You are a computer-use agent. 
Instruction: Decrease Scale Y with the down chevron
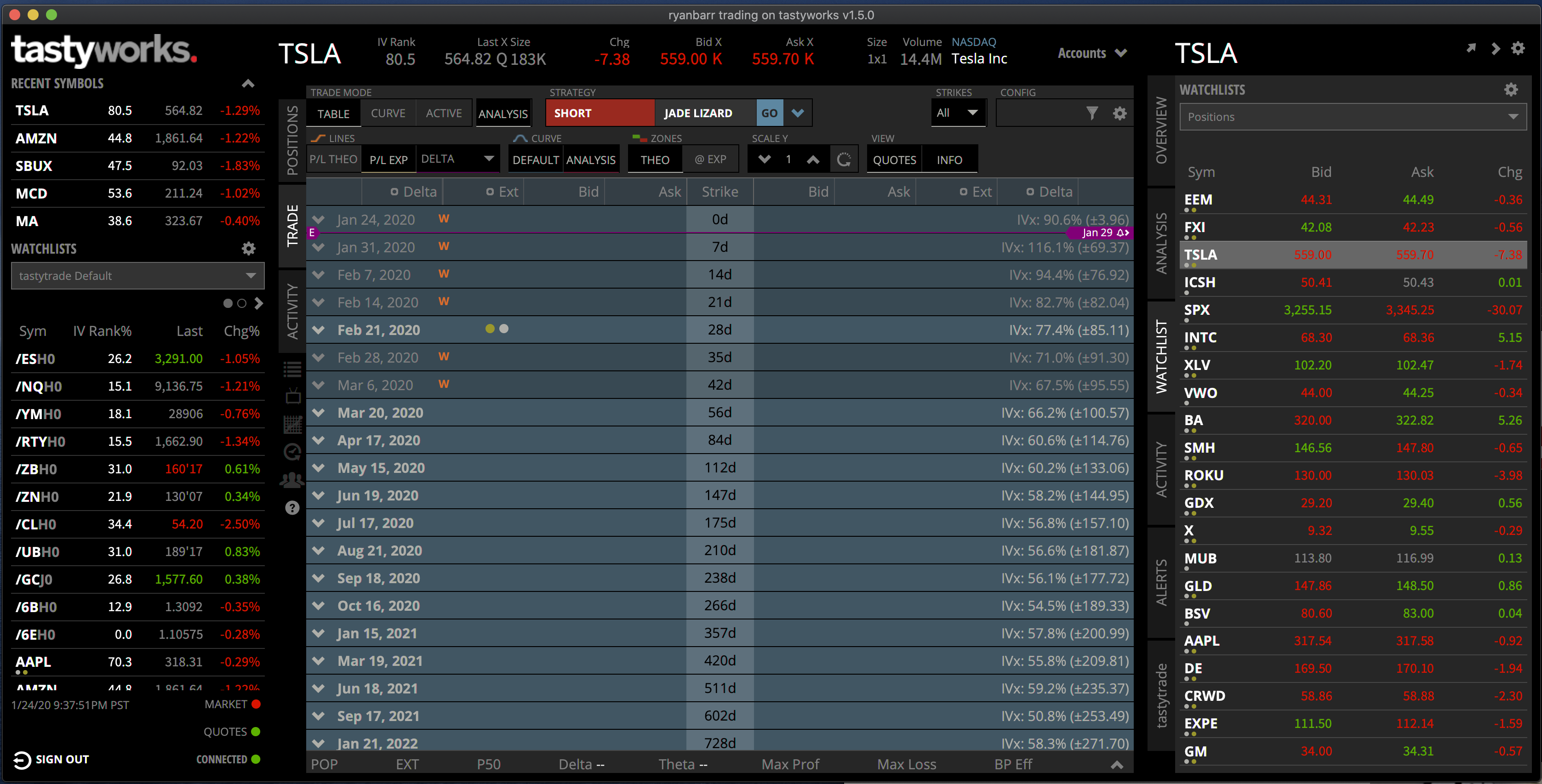tap(765, 160)
